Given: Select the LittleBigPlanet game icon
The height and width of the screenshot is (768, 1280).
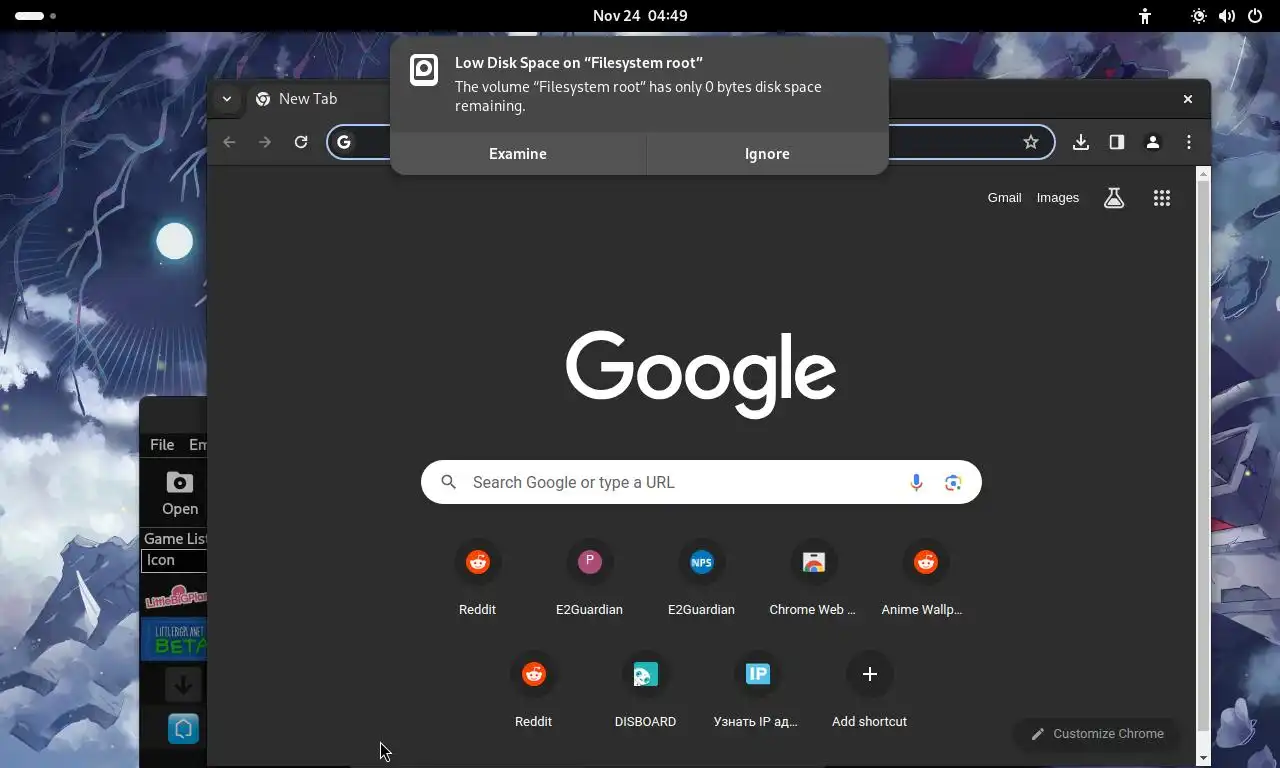Looking at the screenshot, I should pos(176,597).
